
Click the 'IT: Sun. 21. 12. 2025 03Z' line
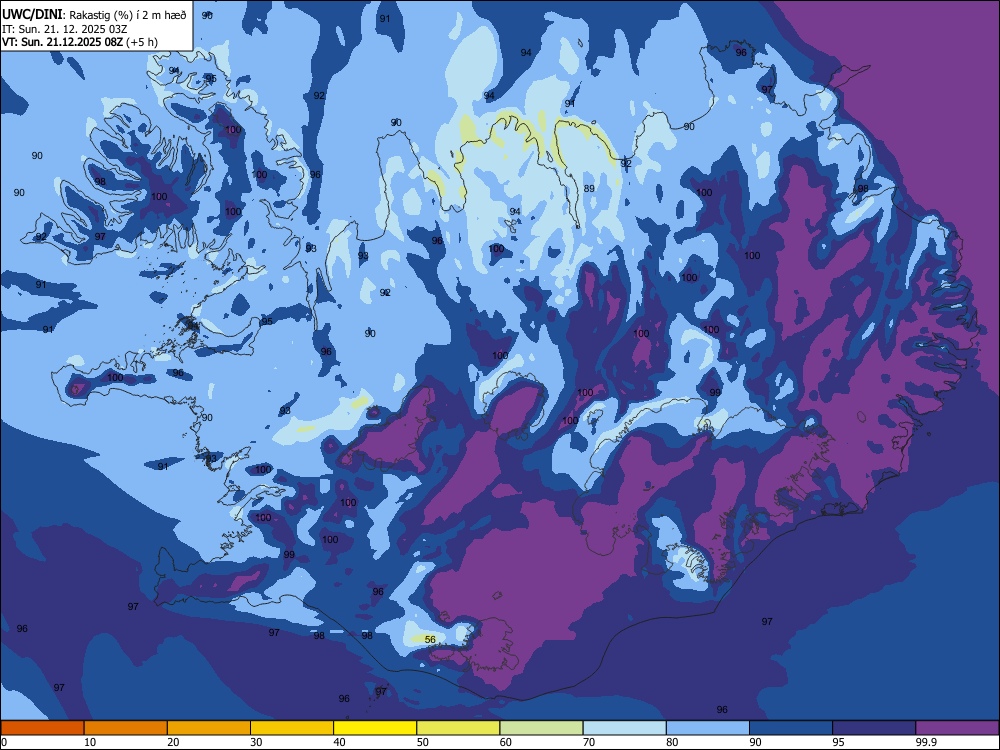pos(66,29)
